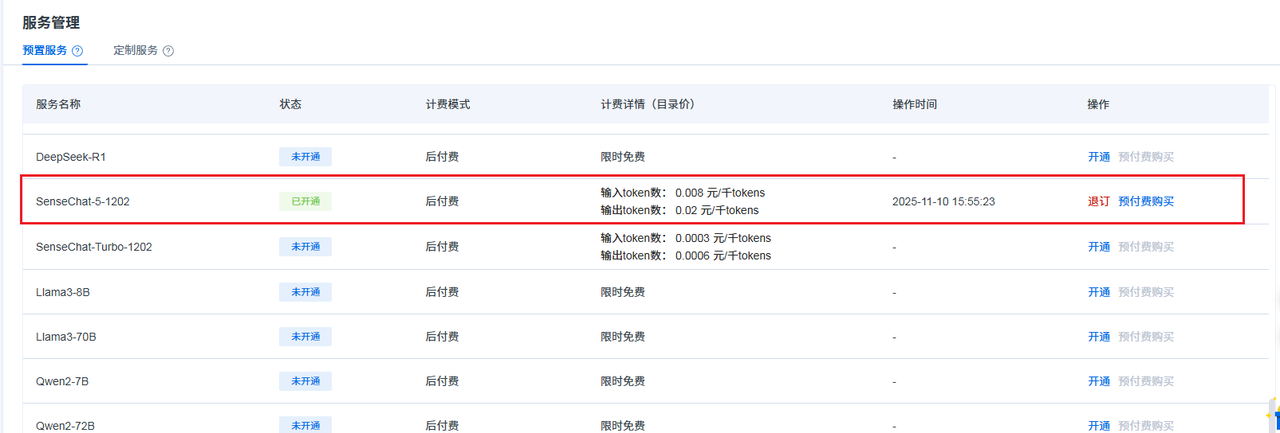Switch to the 定制服务 tab

point(135,50)
